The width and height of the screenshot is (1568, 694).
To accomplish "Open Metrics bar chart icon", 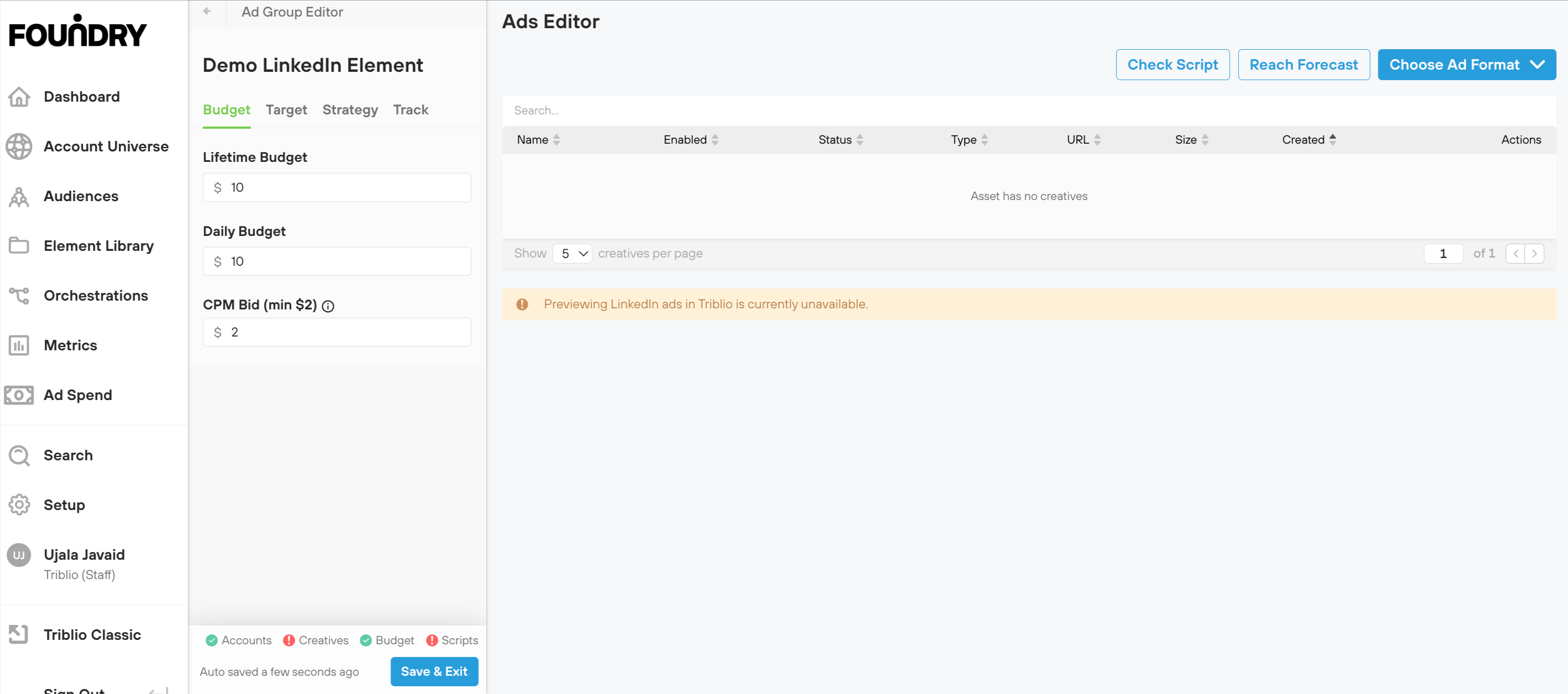I will click(19, 346).
